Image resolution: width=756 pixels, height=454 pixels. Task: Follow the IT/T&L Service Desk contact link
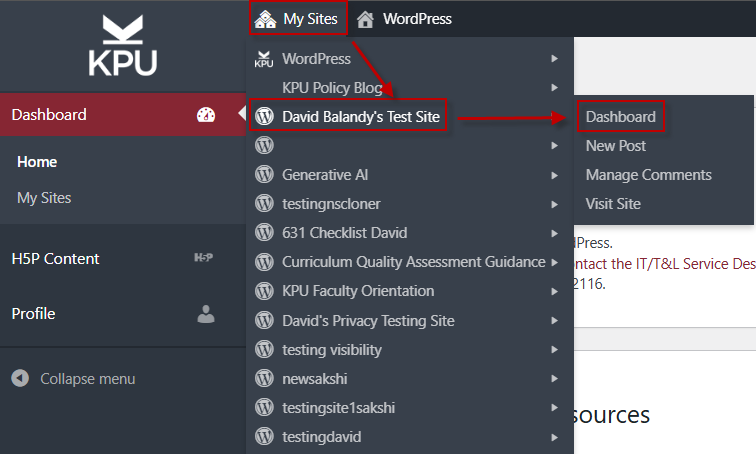664,264
